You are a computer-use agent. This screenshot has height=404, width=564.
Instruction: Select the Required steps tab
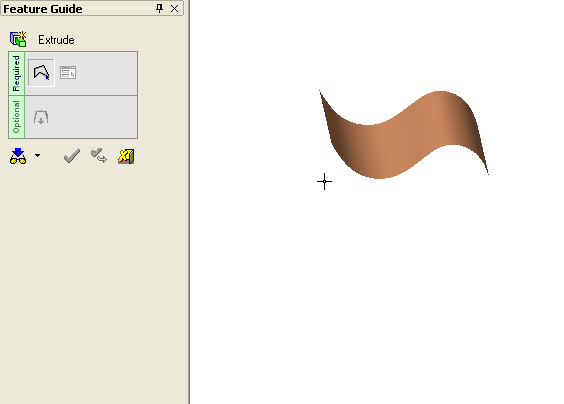(16, 73)
